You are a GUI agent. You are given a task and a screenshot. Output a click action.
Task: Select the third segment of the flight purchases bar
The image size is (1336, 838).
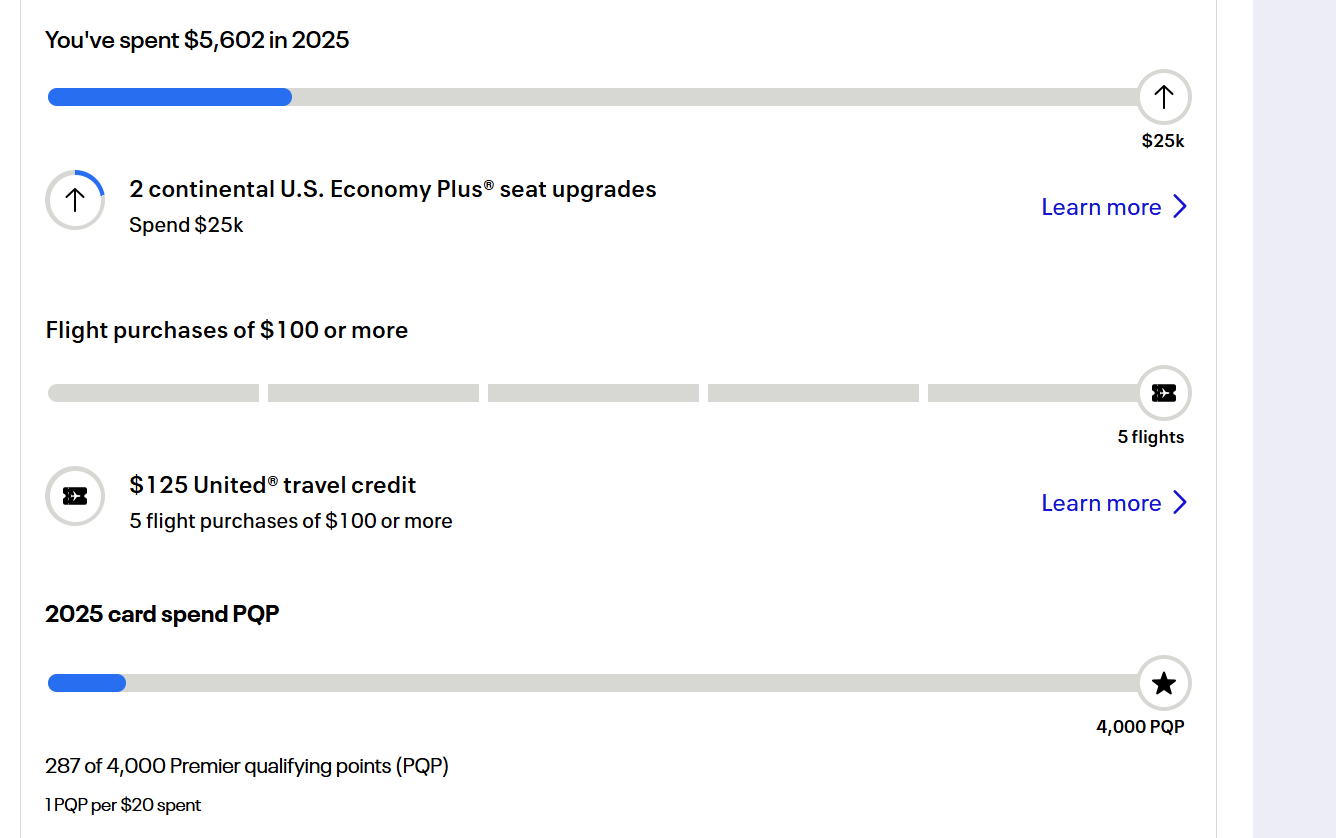[x=593, y=393]
